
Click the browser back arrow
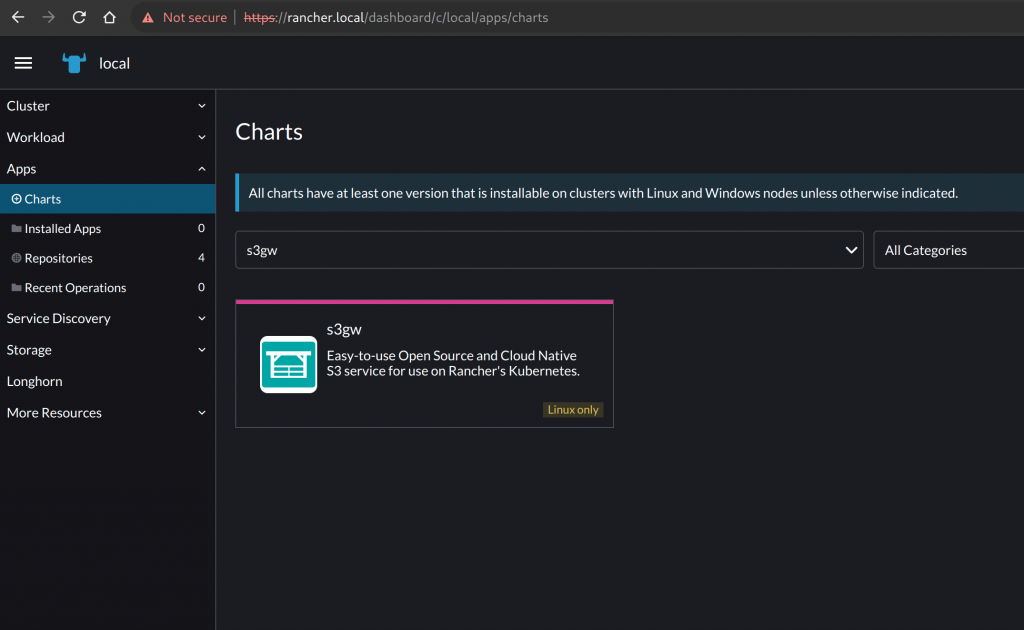tap(18, 17)
